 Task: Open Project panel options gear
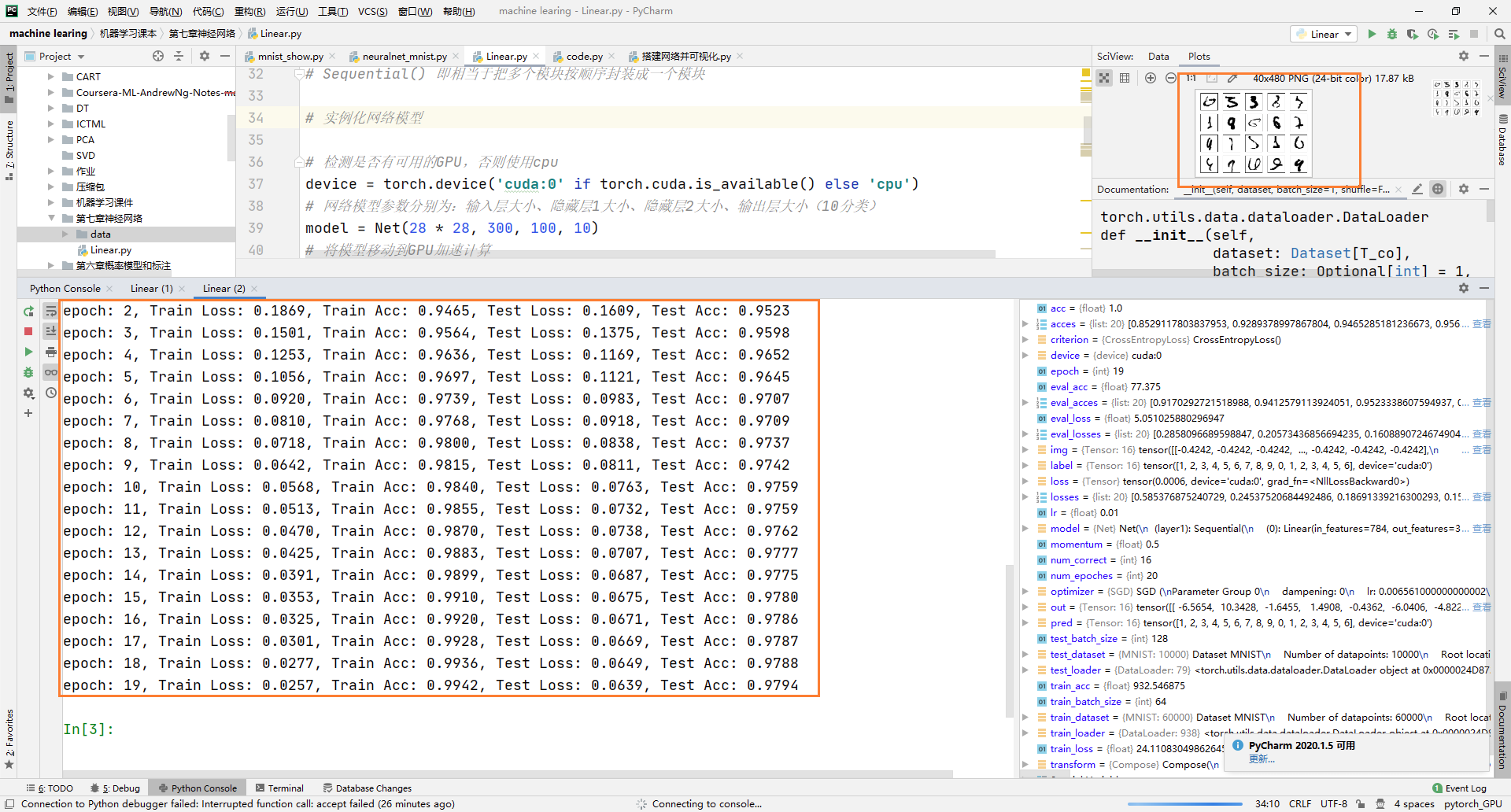(x=205, y=56)
